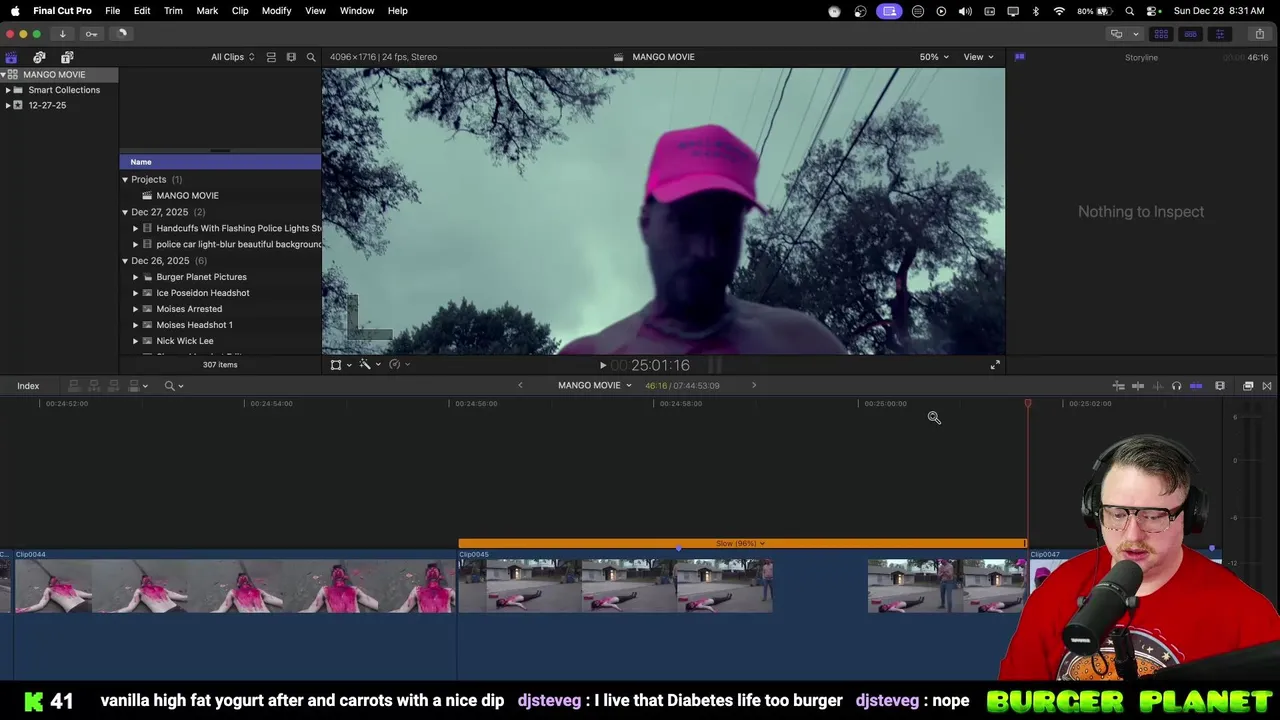The width and height of the screenshot is (1280, 720).
Task: Toggle the Timeline panel visibility
Action: click(1190, 34)
